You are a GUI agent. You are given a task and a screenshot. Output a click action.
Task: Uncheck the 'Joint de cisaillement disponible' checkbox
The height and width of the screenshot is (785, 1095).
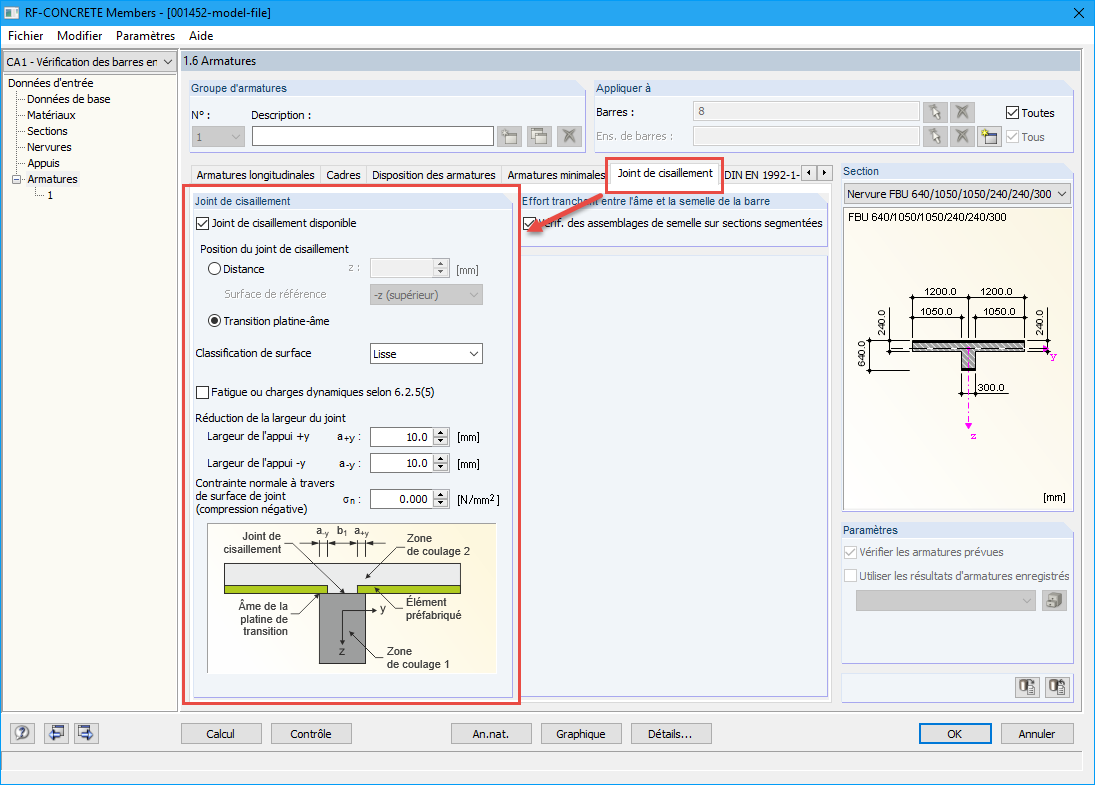202,224
